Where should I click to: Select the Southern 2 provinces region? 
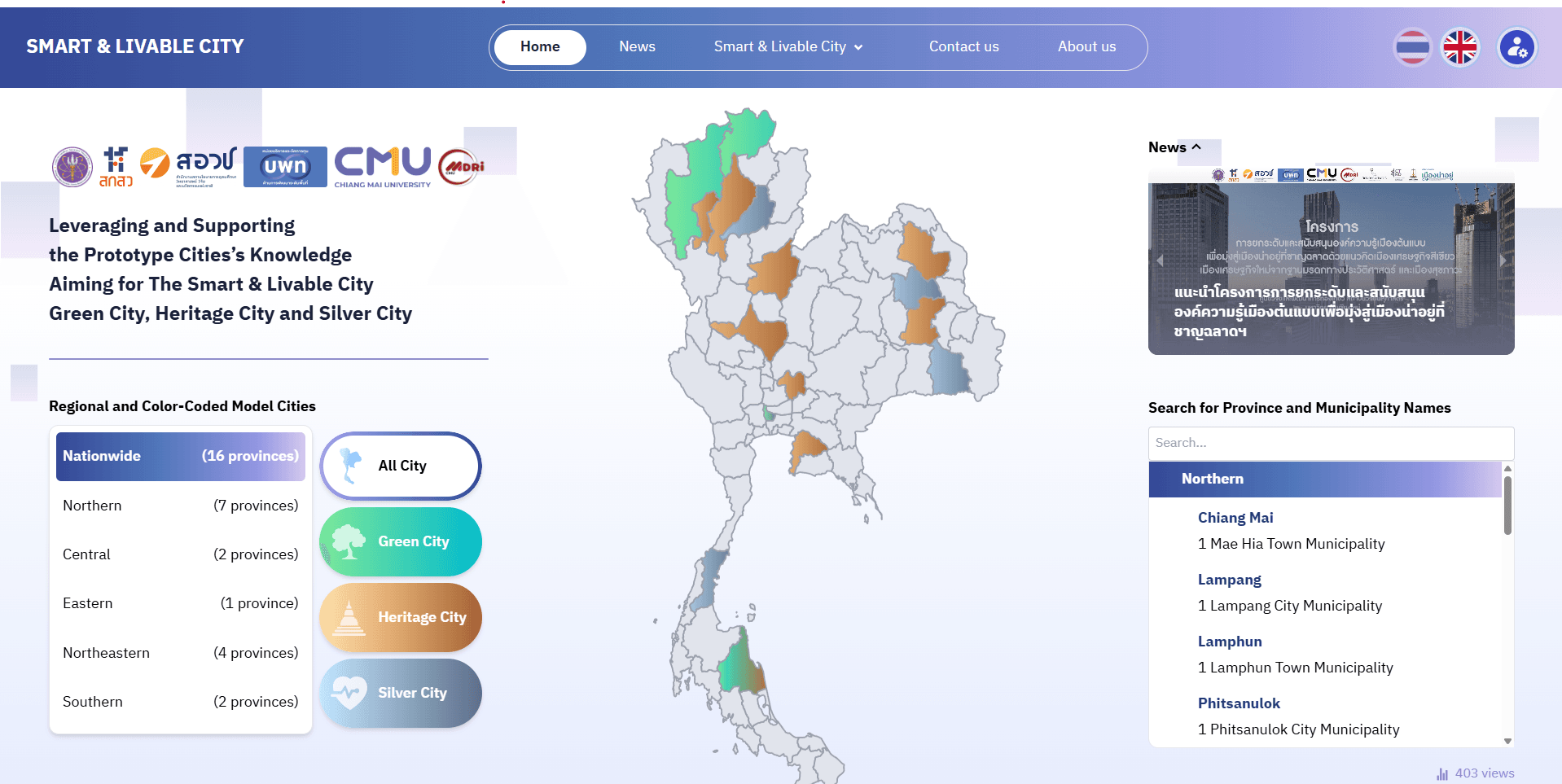click(181, 702)
